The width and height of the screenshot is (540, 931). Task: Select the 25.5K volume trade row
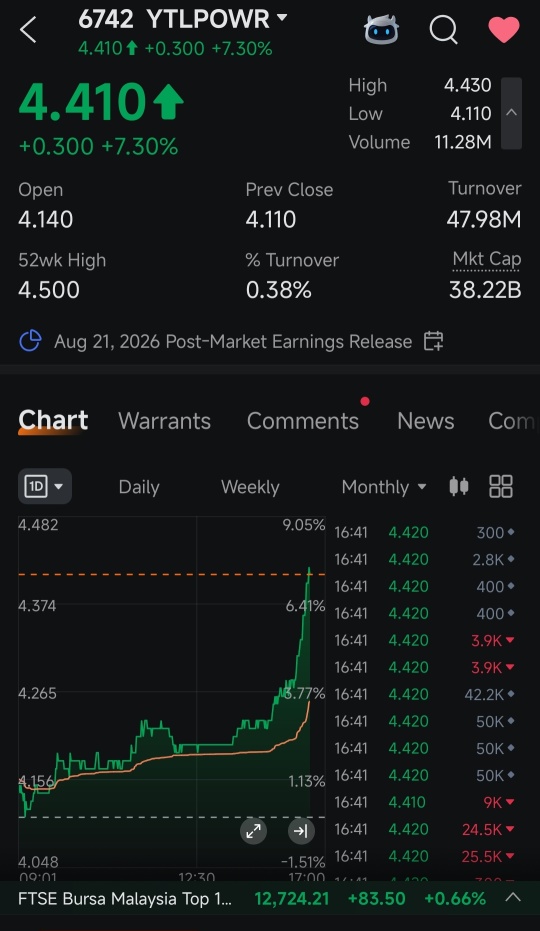point(425,856)
